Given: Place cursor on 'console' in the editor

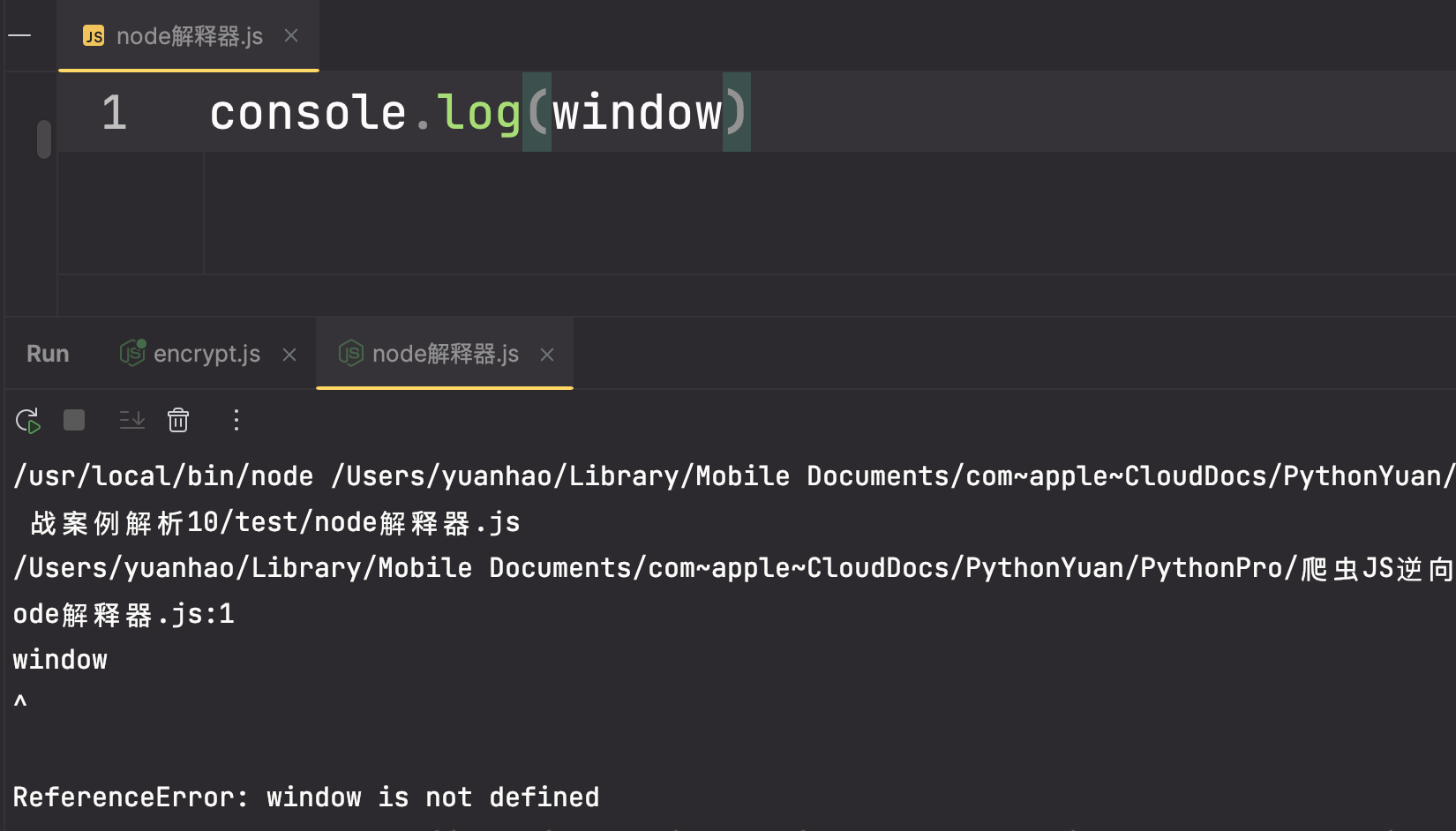Looking at the screenshot, I should click(x=308, y=113).
